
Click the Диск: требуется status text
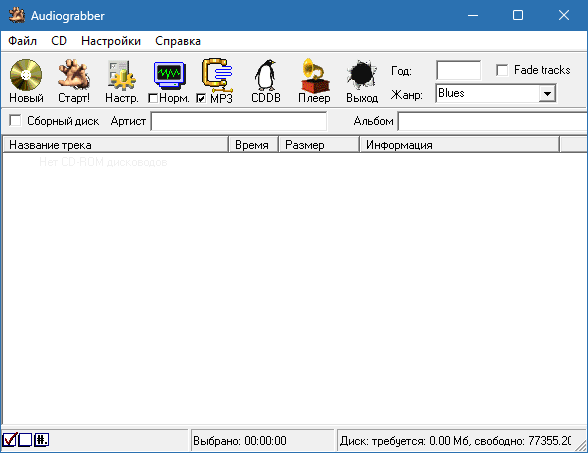[455, 441]
